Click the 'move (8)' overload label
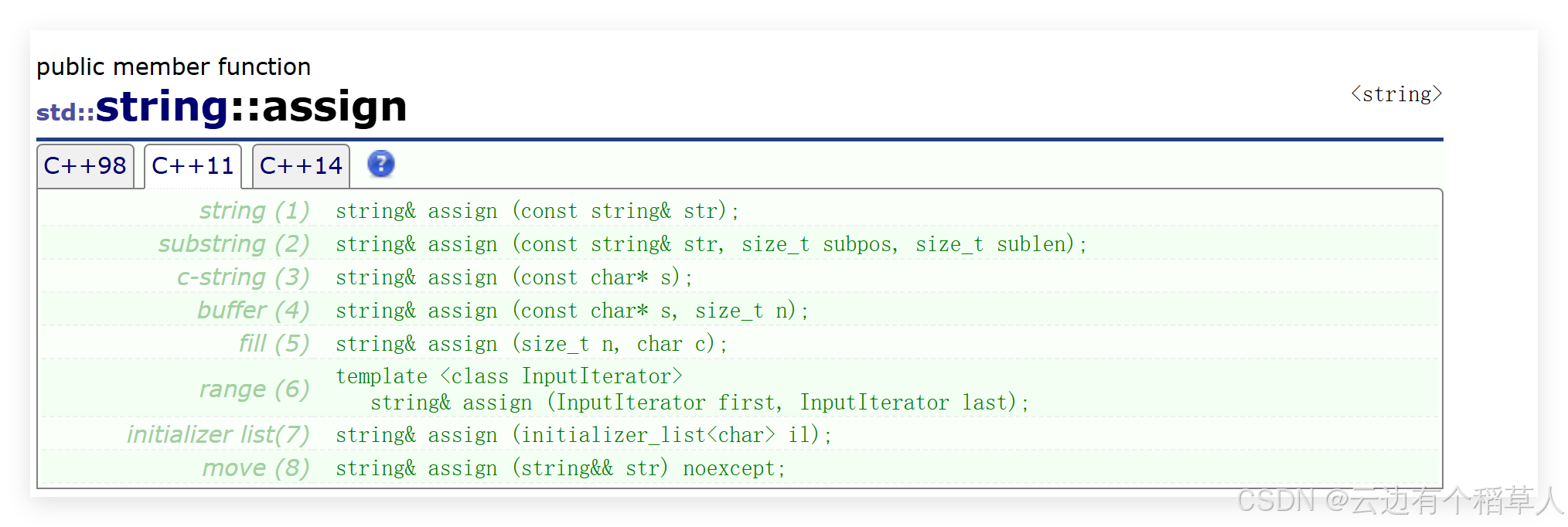The image size is (1568, 527). [x=256, y=467]
